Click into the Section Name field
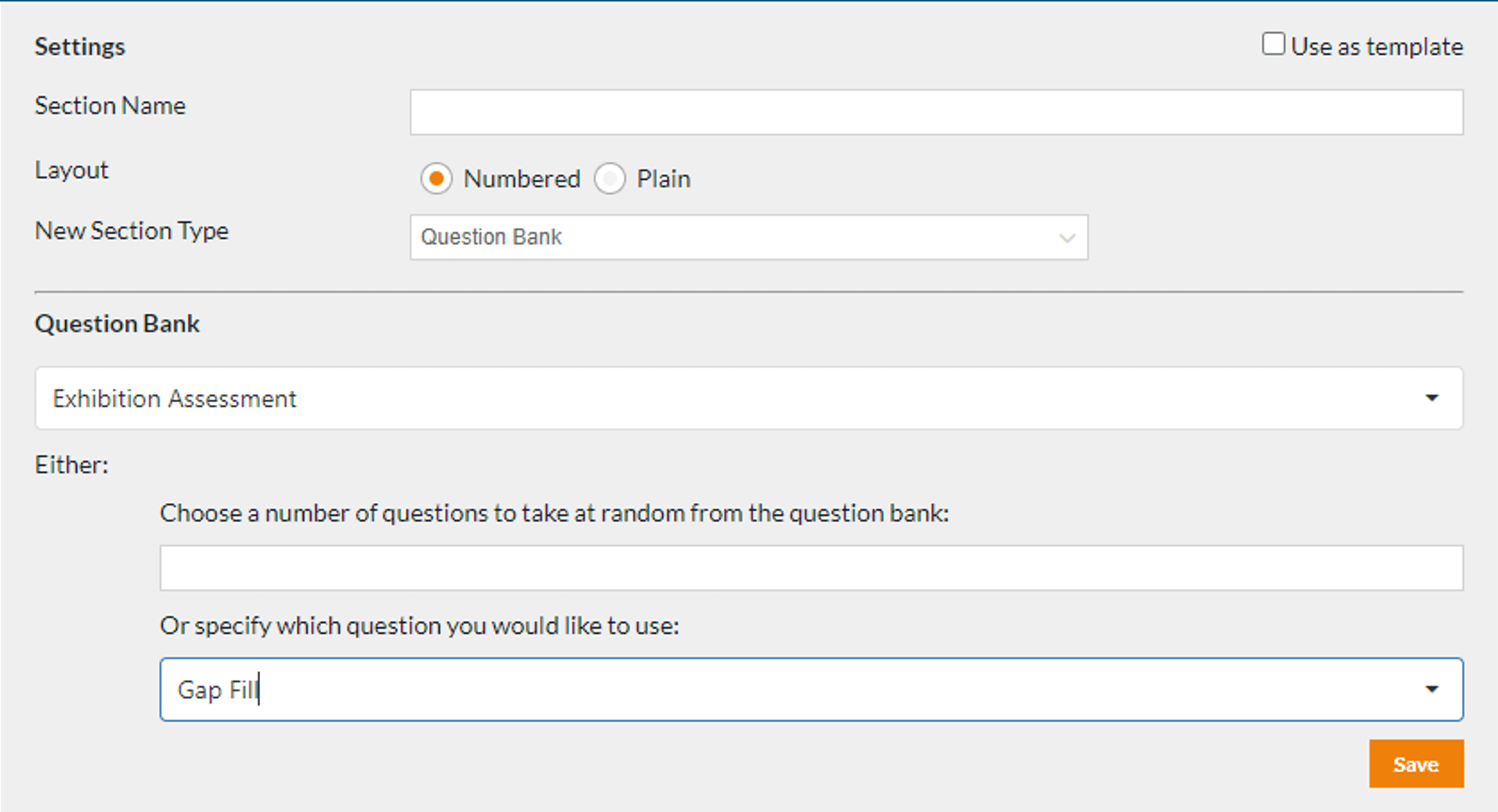This screenshot has width=1498, height=812. click(936, 112)
